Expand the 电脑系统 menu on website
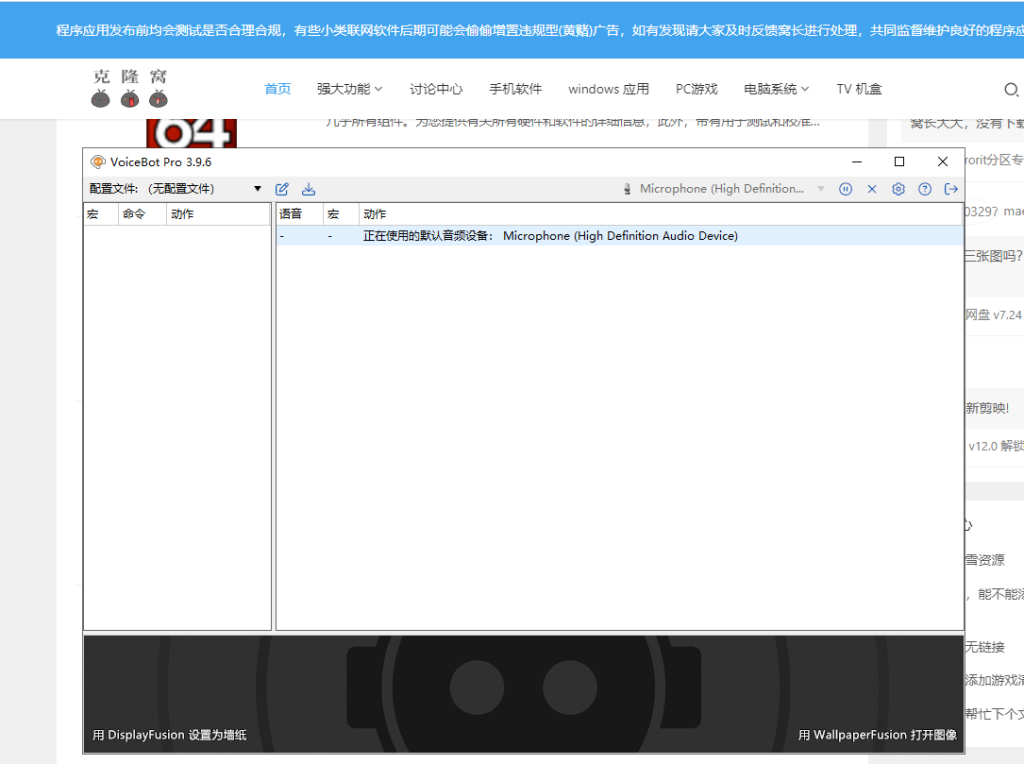1024x764 pixels. point(776,89)
